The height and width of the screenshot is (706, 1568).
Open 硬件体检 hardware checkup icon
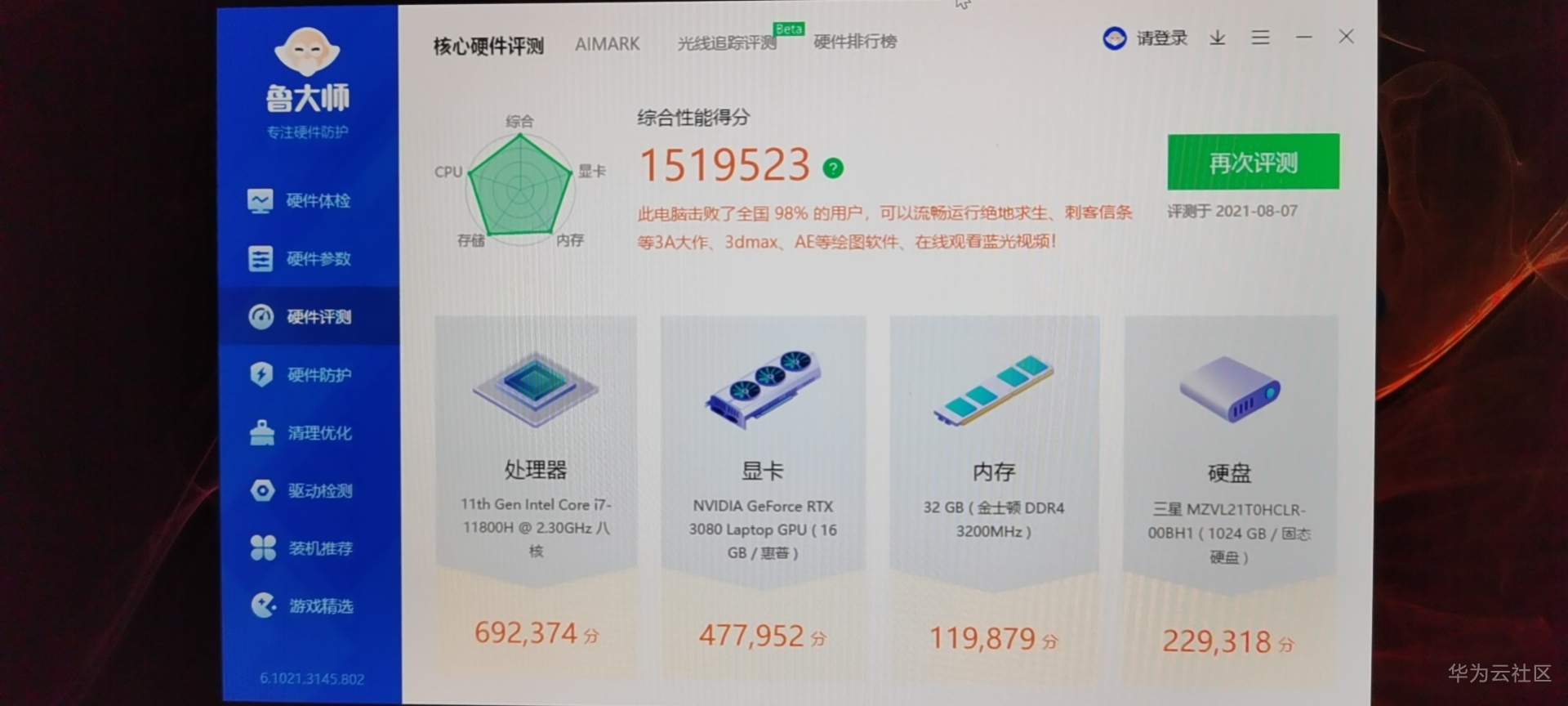click(x=261, y=200)
